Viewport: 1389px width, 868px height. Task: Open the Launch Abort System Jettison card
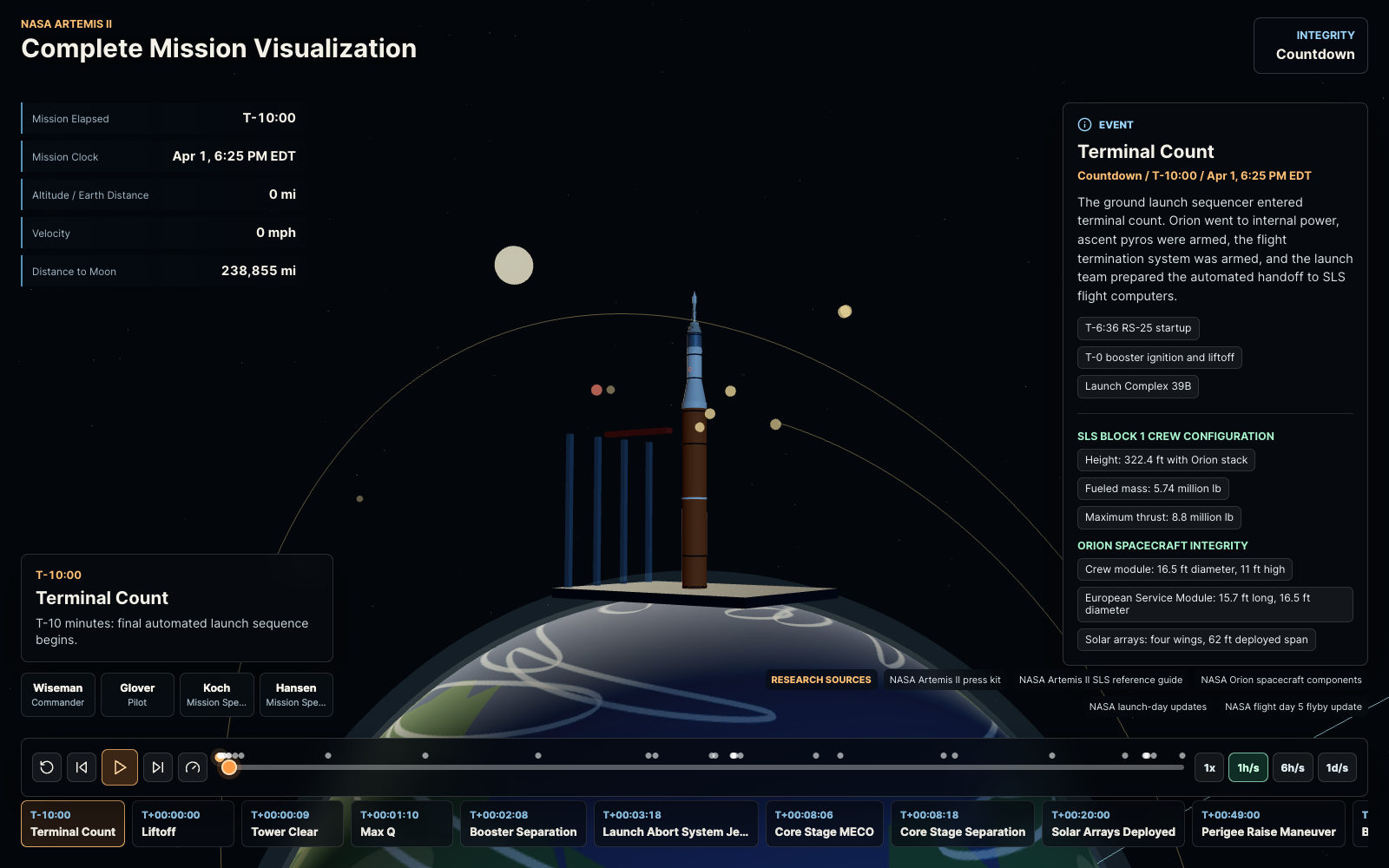click(675, 823)
